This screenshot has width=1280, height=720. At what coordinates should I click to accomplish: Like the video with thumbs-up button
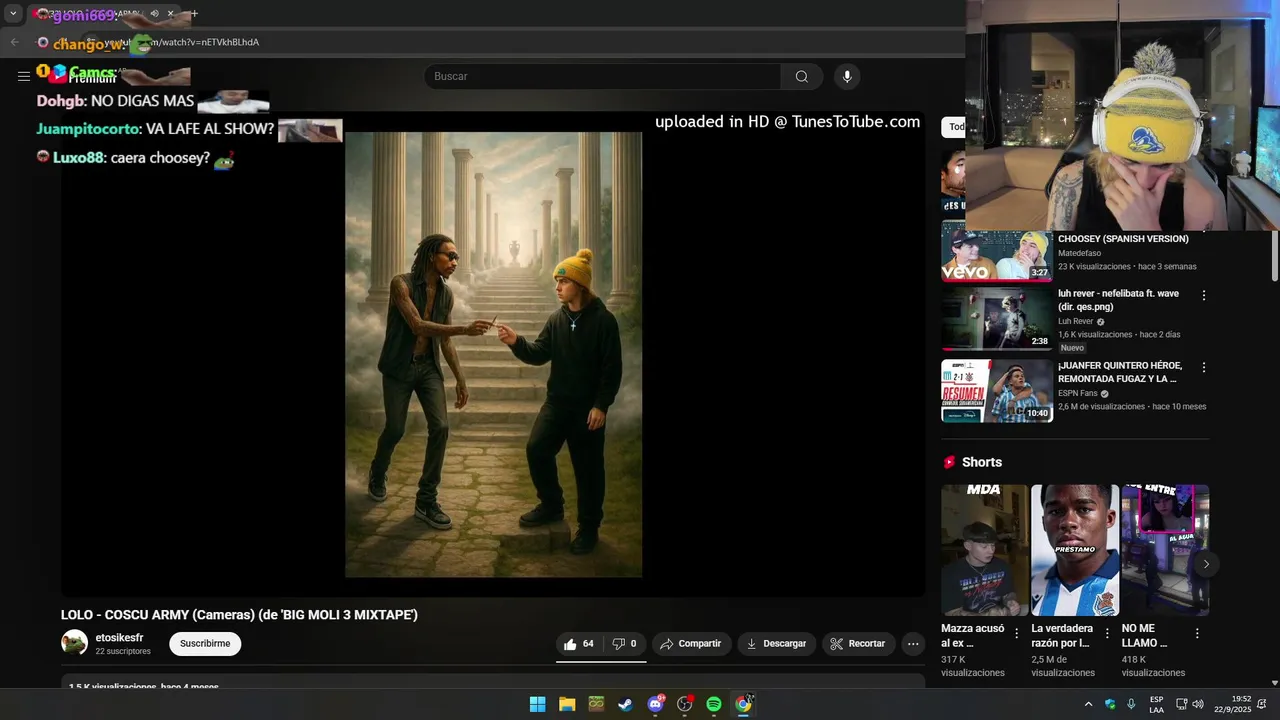point(579,644)
